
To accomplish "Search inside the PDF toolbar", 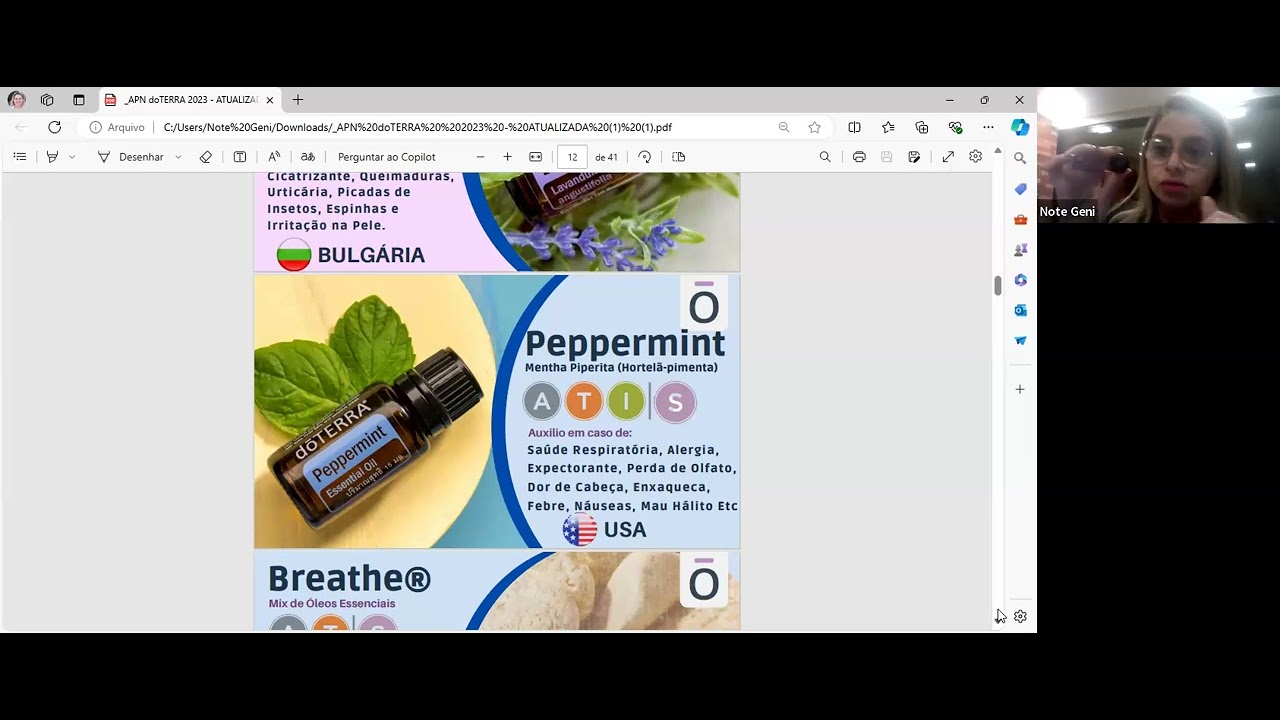I will pyautogui.click(x=825, y=157).
